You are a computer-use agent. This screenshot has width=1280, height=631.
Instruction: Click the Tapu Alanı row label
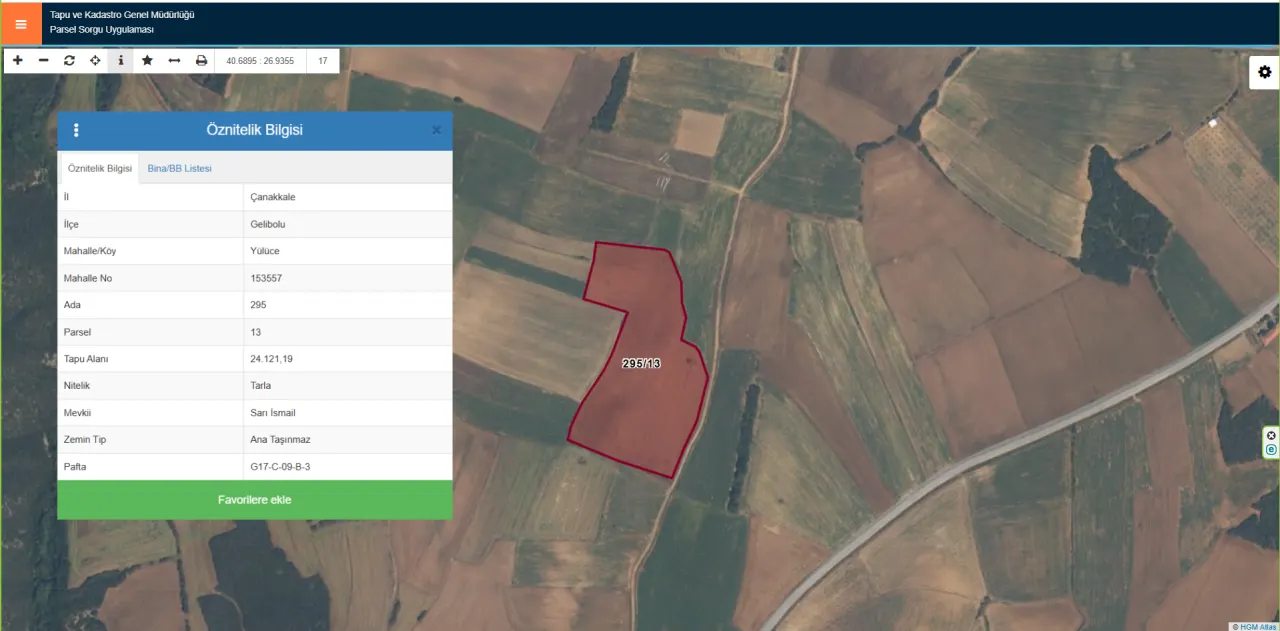[86, 359]
